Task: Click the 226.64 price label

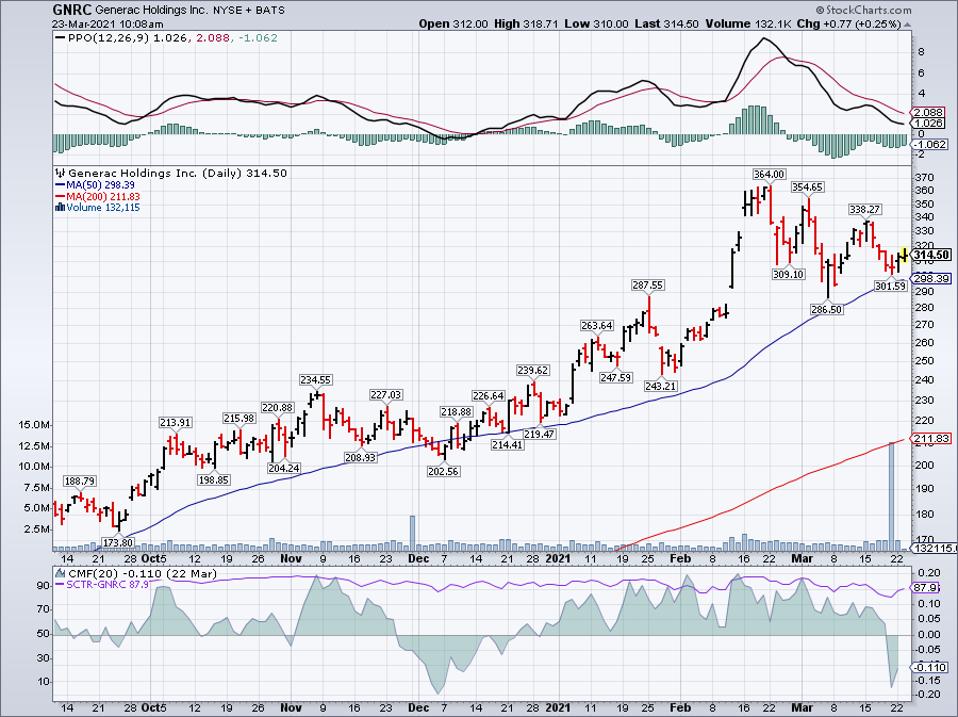Action: [488, 396]
